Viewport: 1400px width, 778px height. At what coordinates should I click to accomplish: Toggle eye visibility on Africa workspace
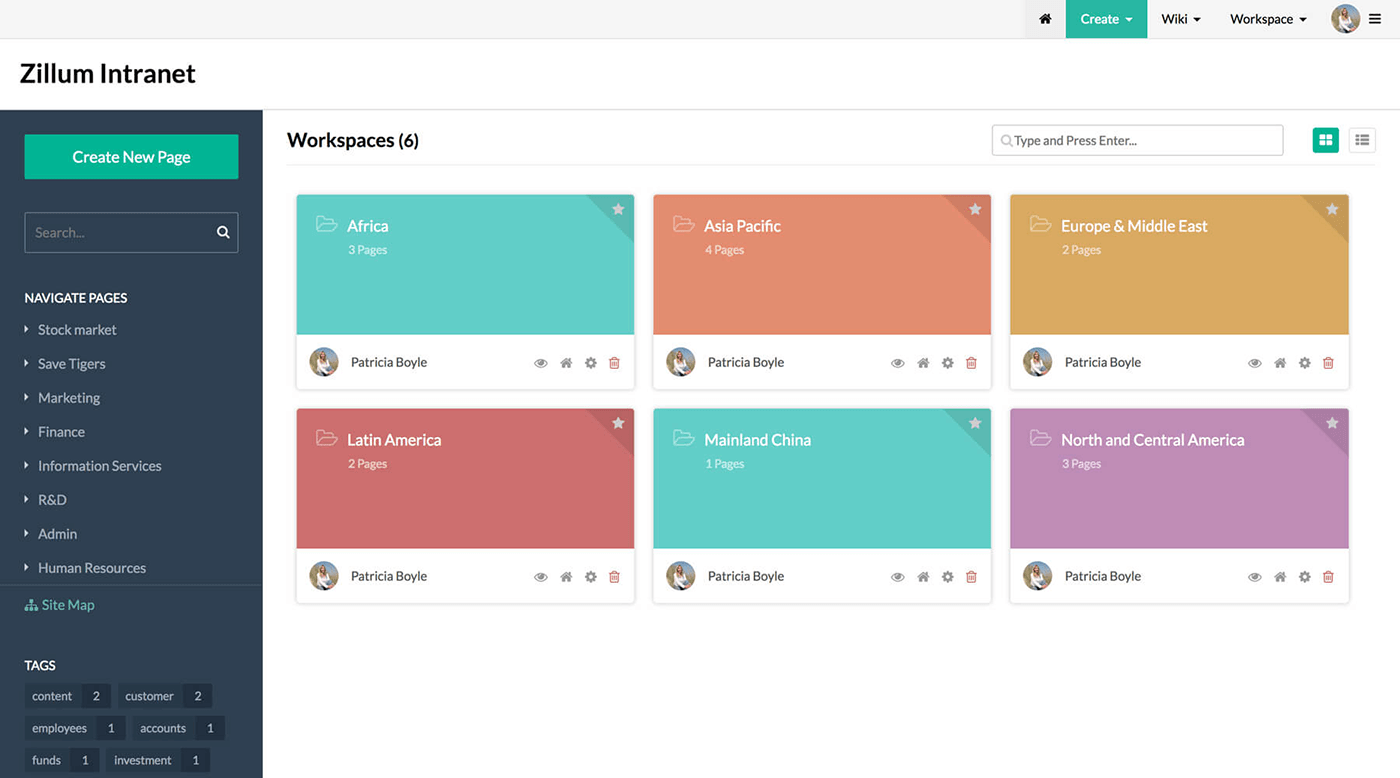[541, 363]
